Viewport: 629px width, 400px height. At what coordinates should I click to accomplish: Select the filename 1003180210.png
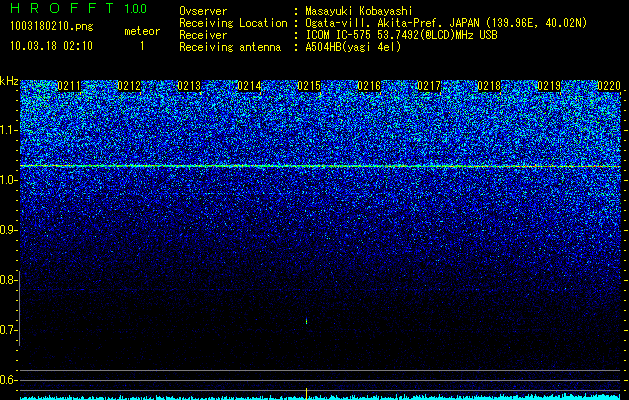[x=52, y=27]
